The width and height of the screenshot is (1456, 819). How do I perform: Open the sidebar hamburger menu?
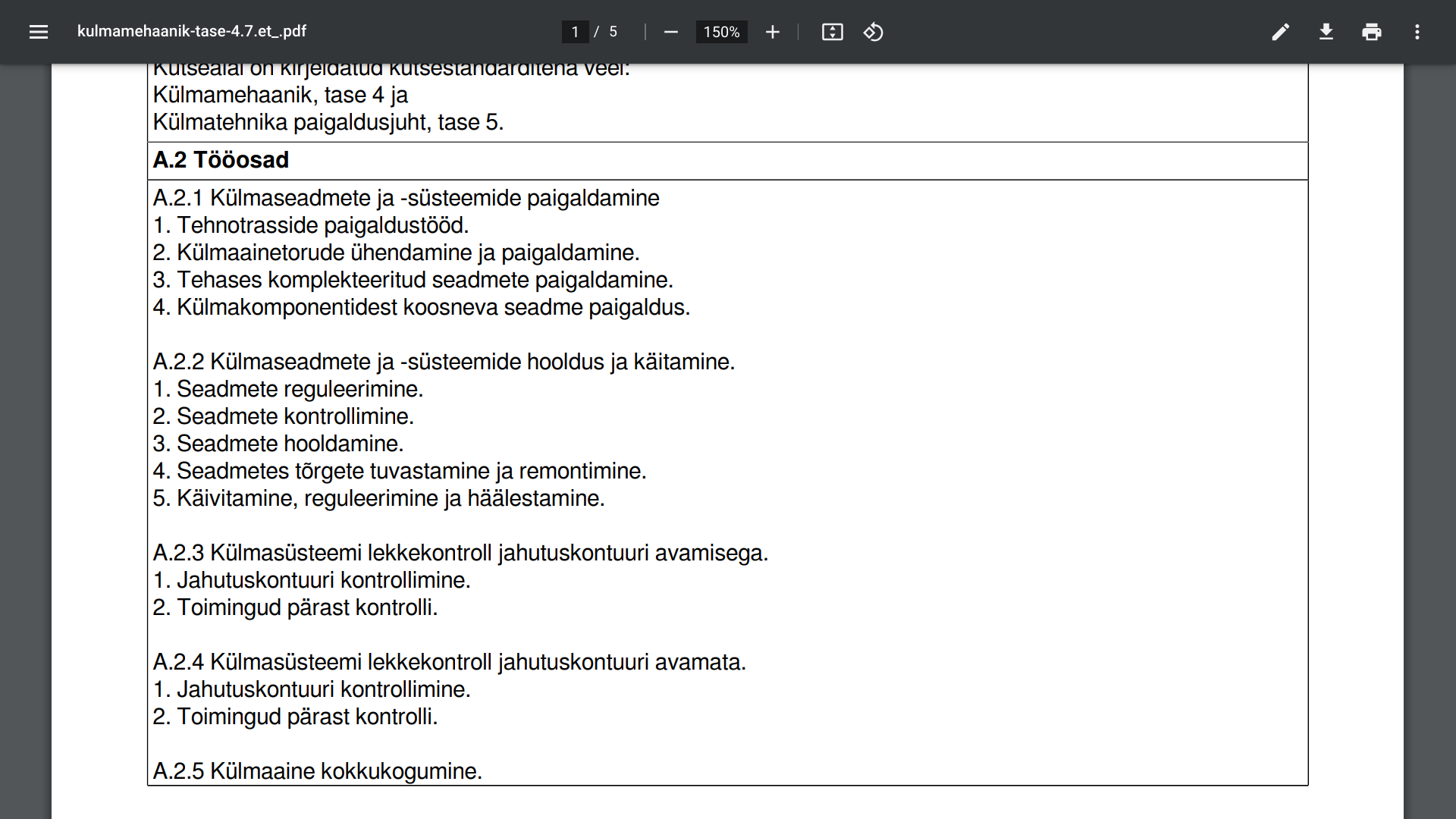point(39,32)
